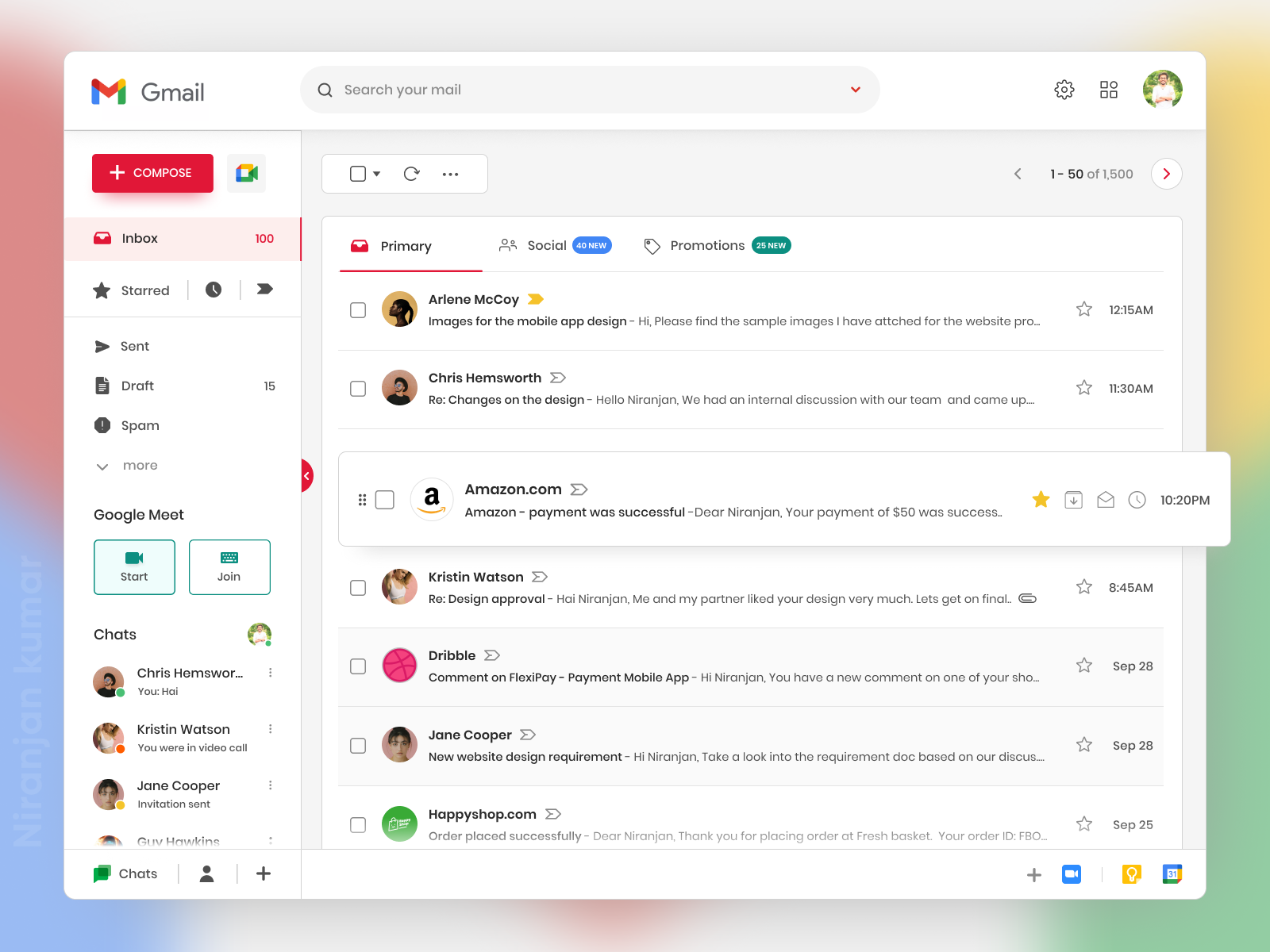Image resolution: width=1270 pixels, height=952 pixels.
Task: Toggle importance marker on Arlene McCoy email
Action: pyautogui.click(x=536, y=299)
